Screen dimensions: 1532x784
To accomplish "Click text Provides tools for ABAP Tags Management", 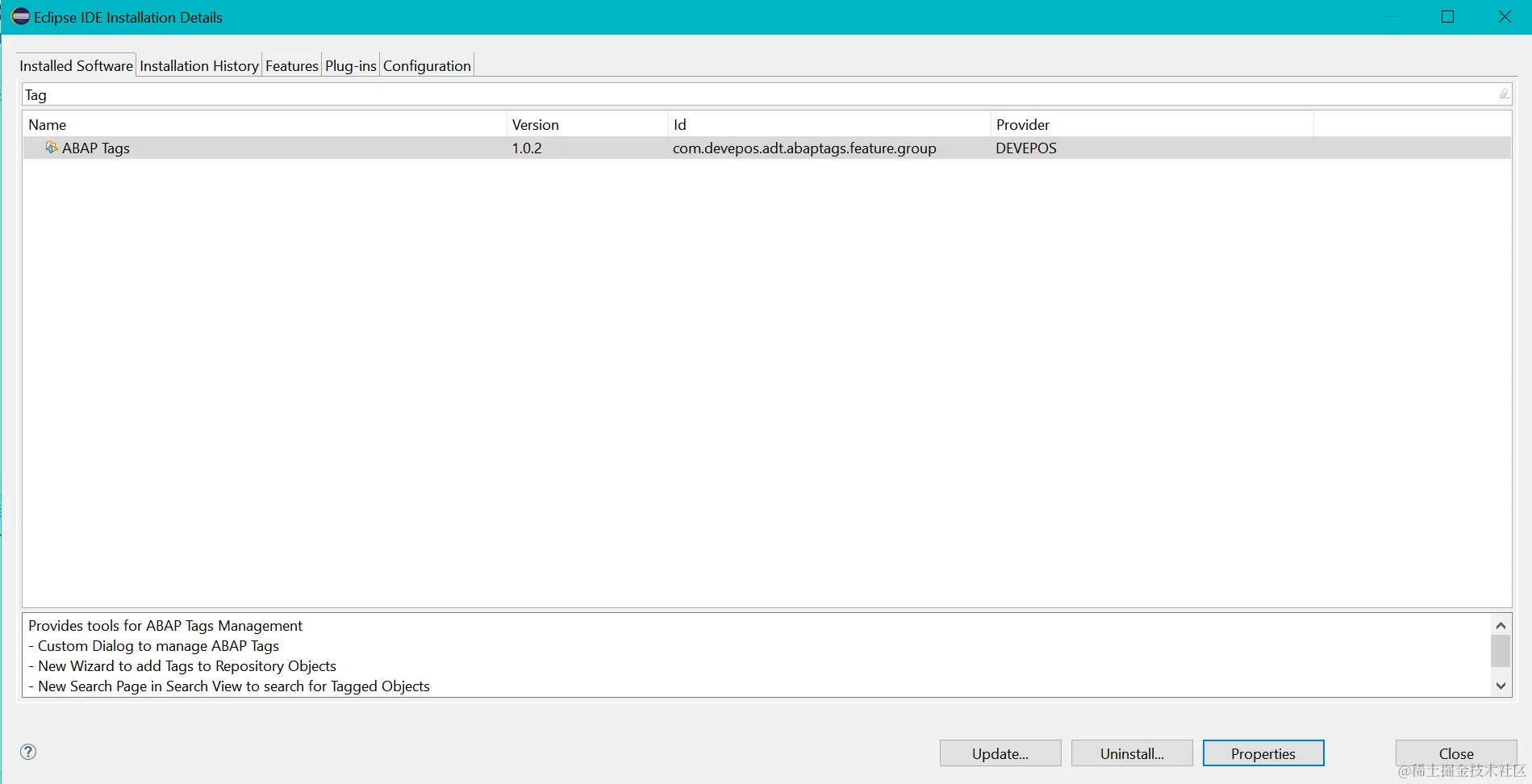I will 165,625.
